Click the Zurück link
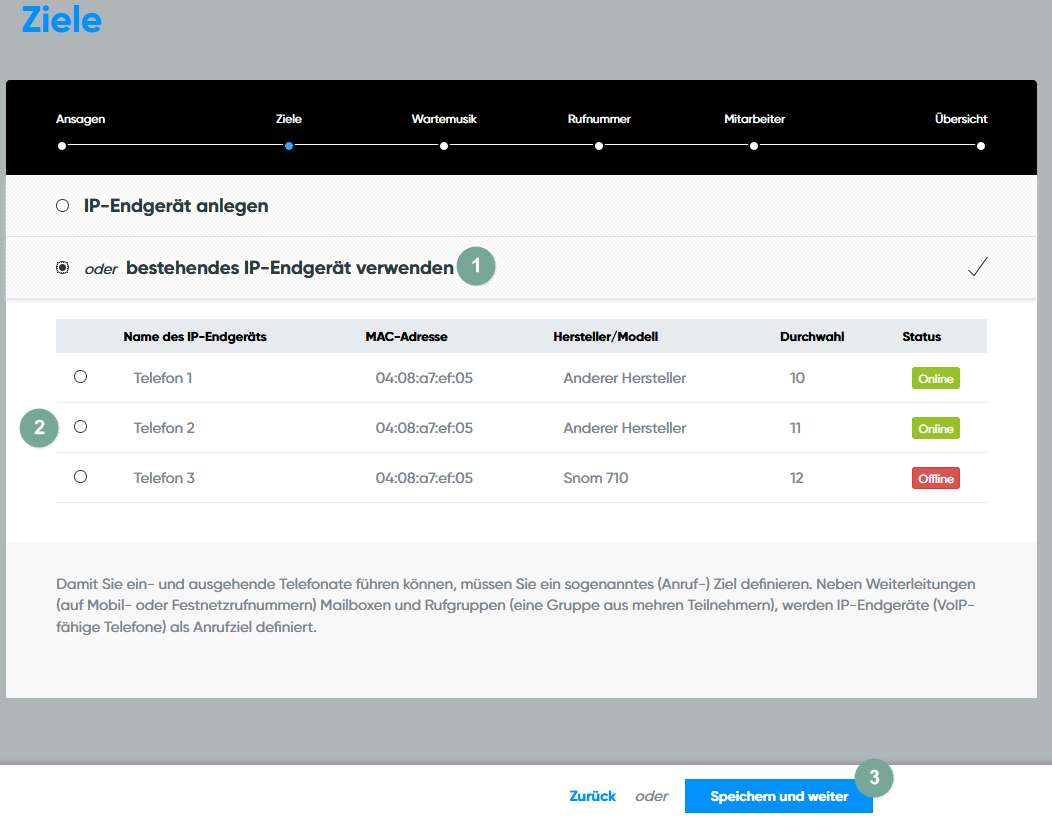Screen dimensions: 1052x821 click(x=592, y=797)
